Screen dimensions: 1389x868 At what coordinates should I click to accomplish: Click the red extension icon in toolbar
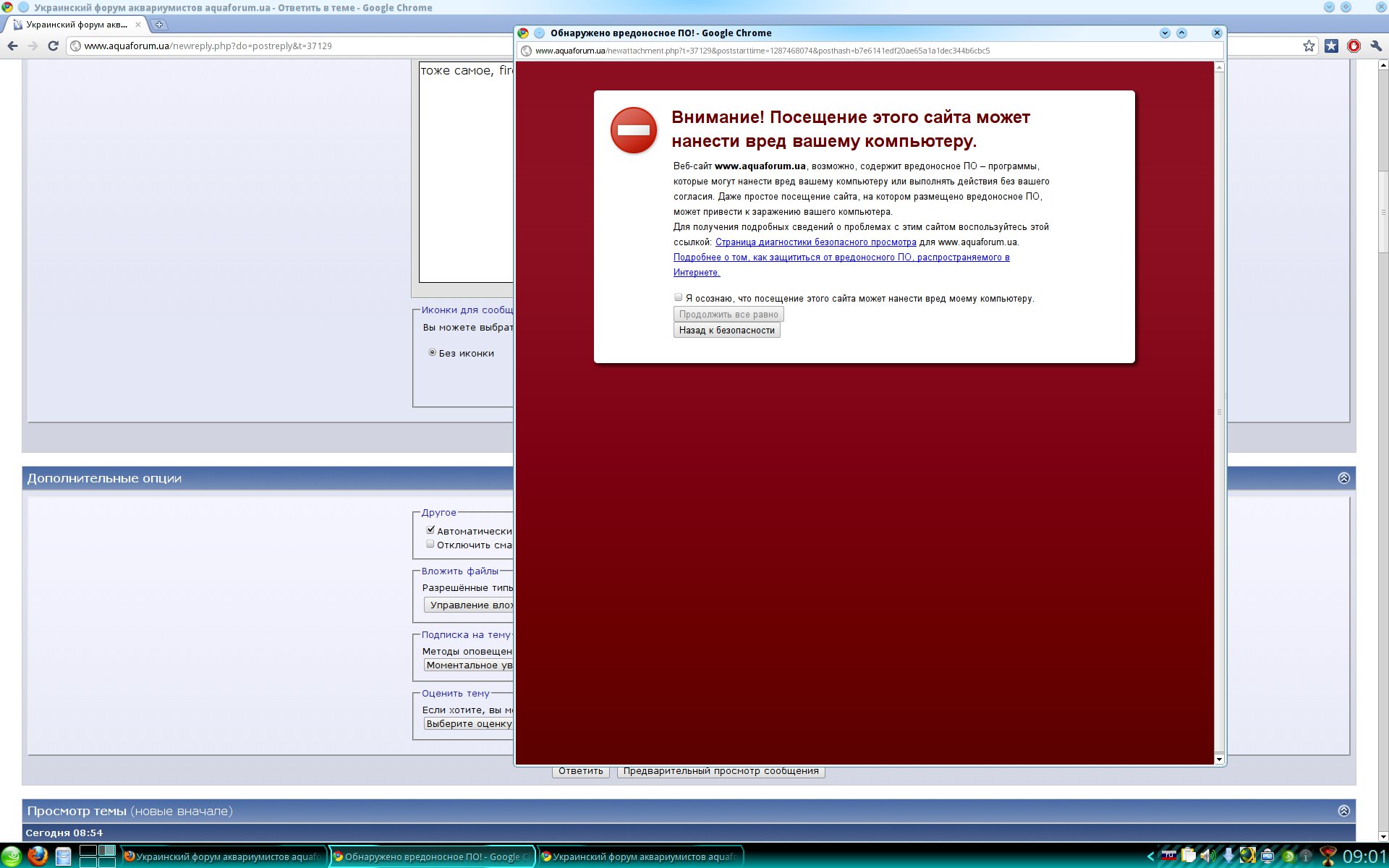point(1354,46)
